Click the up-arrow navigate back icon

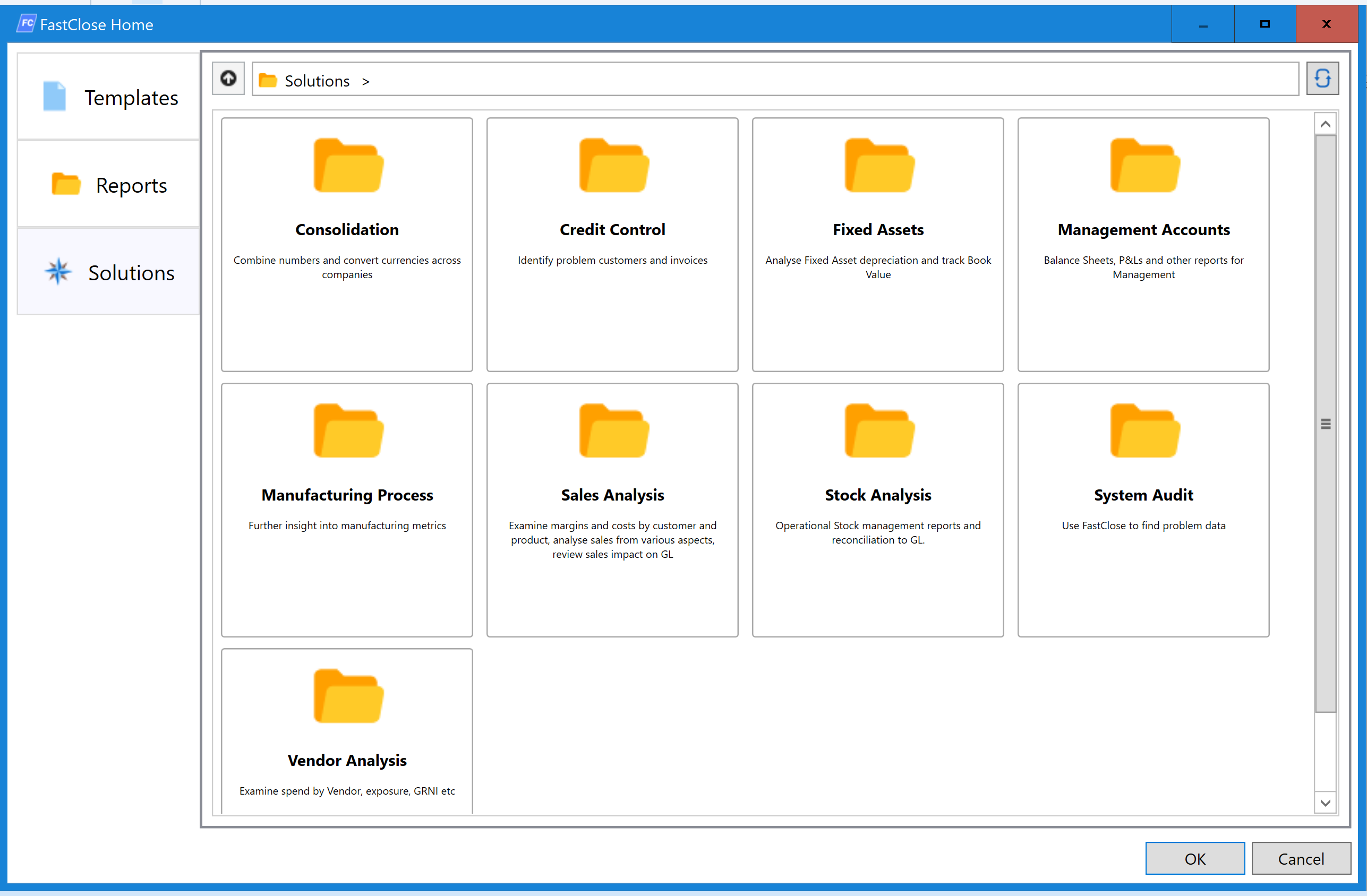coord(228,79)
